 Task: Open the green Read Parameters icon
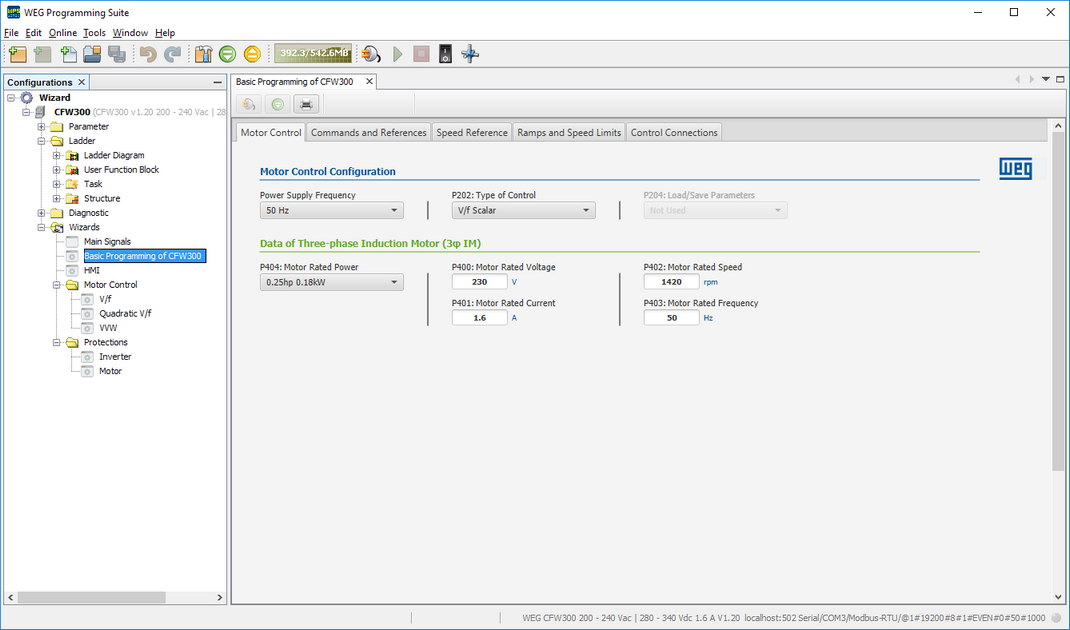tap(227, 53)
